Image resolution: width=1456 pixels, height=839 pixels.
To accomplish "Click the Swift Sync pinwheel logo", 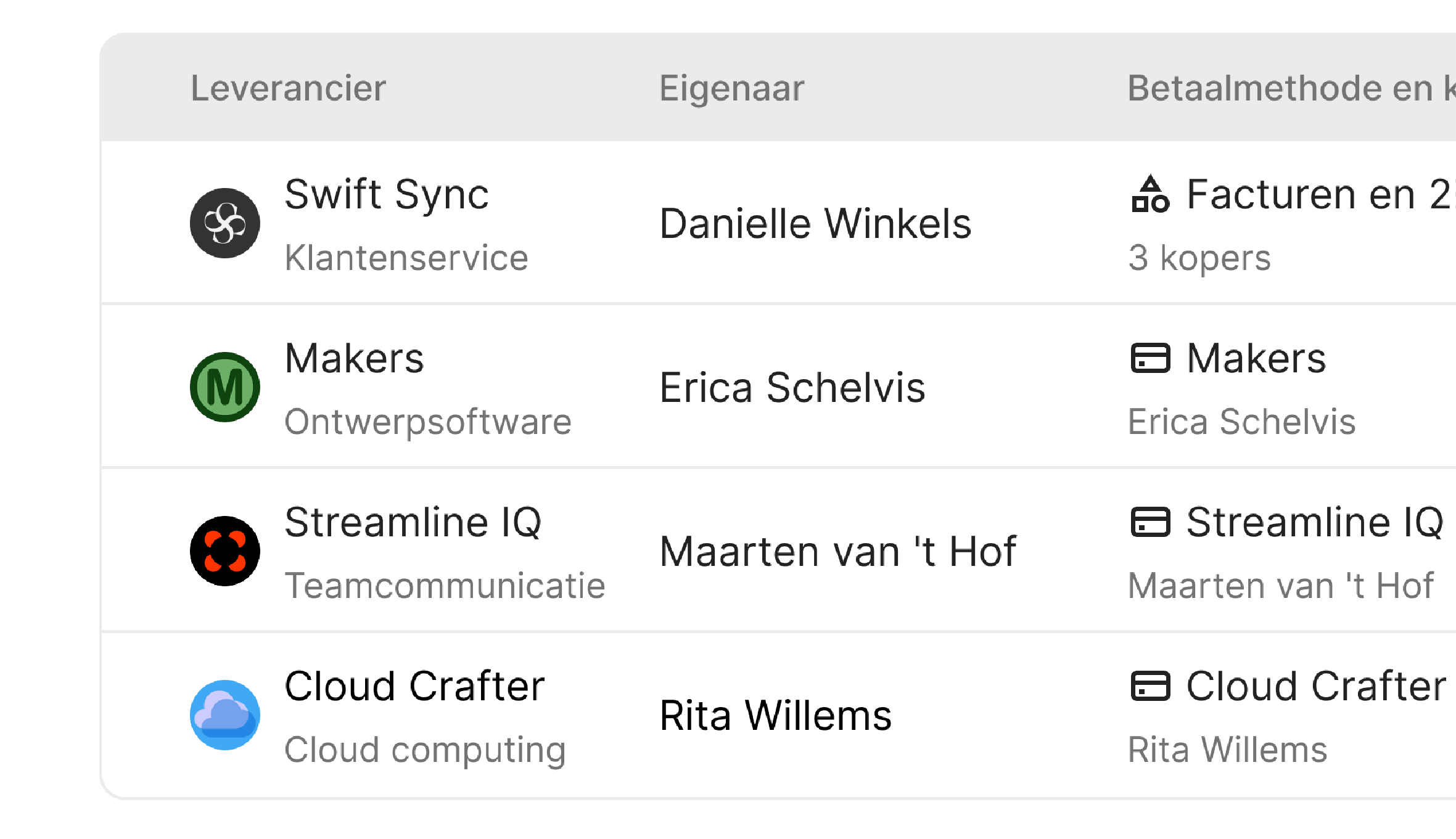I will tap(225, 223).
